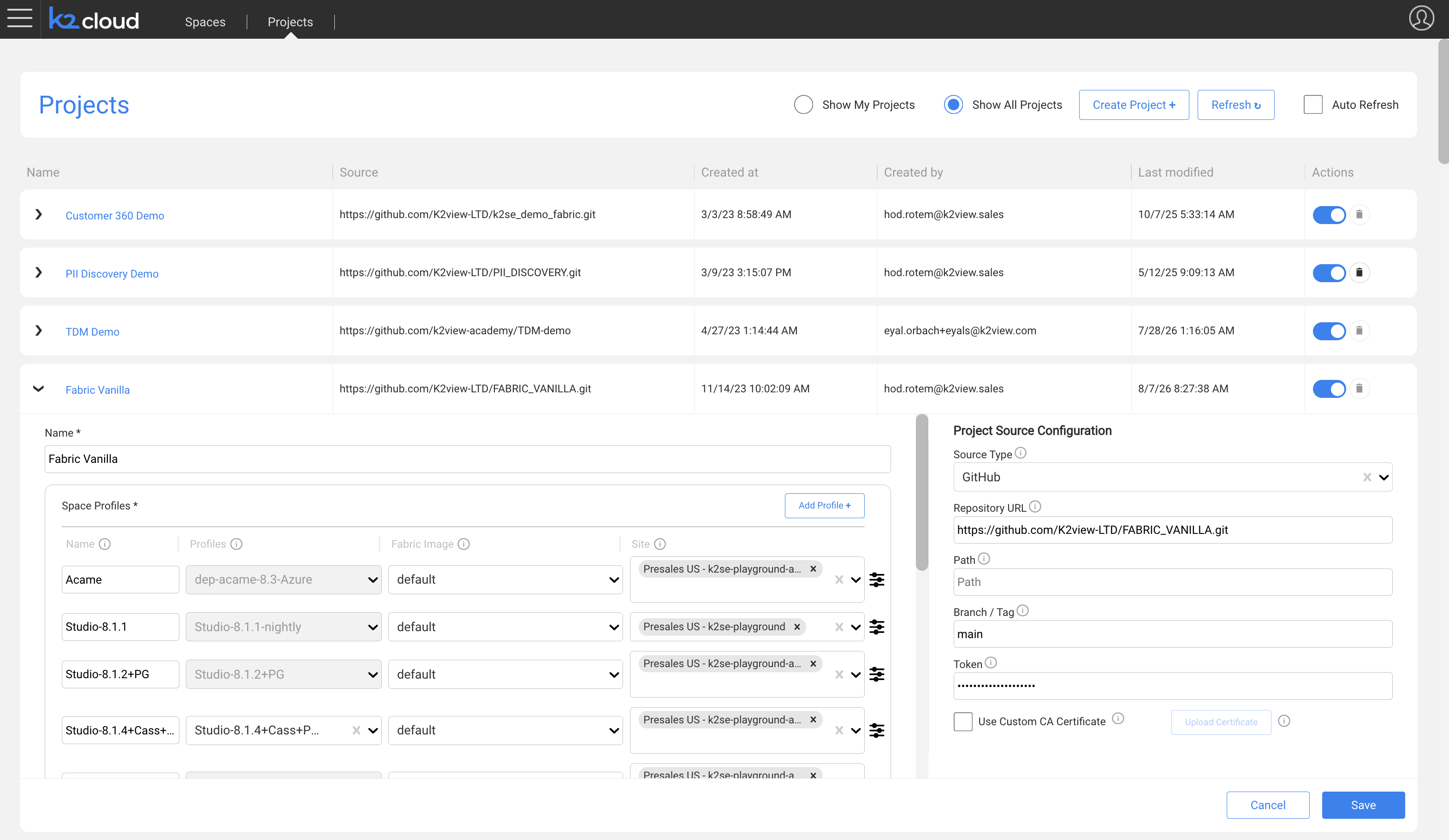The height and width of the screenshot is (840, 1449).
Task: Expand the TDM Demo row
Action: point(39,331)
